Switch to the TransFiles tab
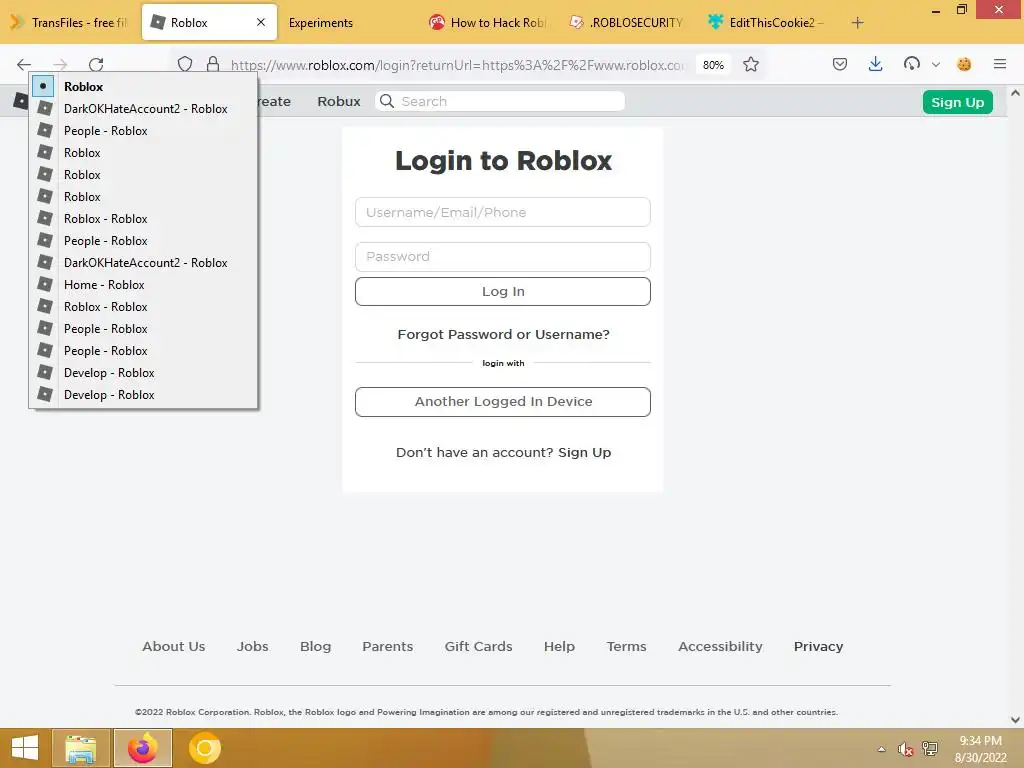Viewport: 1024px width, 768px height. 69,23
